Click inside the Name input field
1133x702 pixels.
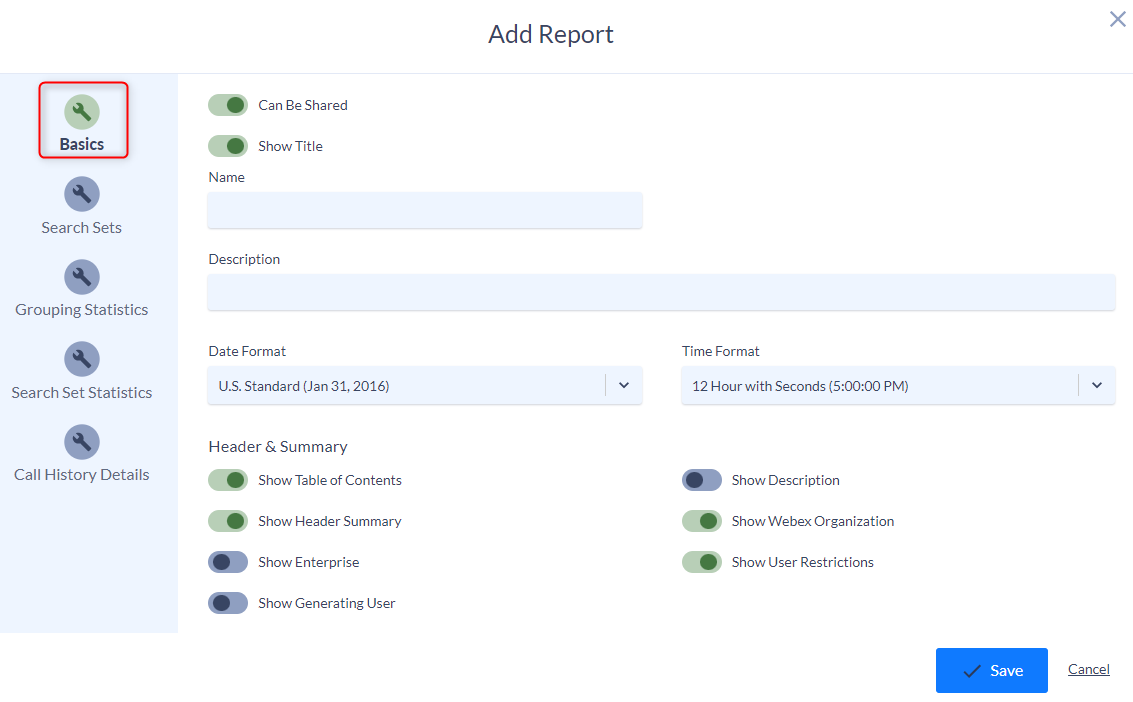pos(424,210)
